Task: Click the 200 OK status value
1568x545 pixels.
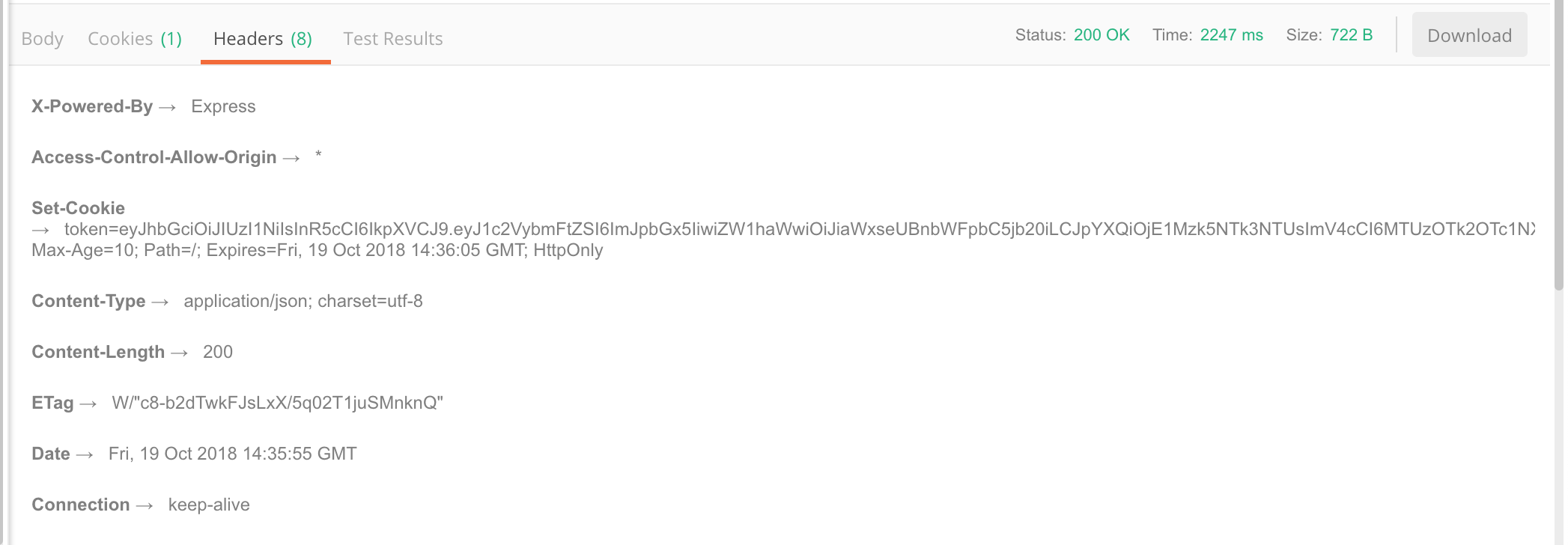Action: [1100, 34]
